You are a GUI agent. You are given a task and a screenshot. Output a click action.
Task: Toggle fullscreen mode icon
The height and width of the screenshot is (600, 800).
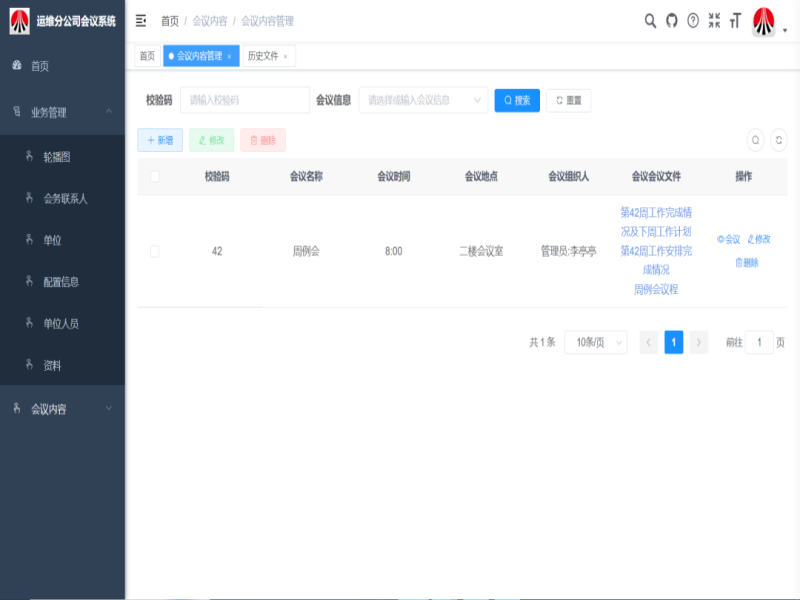tap(714, 21)
